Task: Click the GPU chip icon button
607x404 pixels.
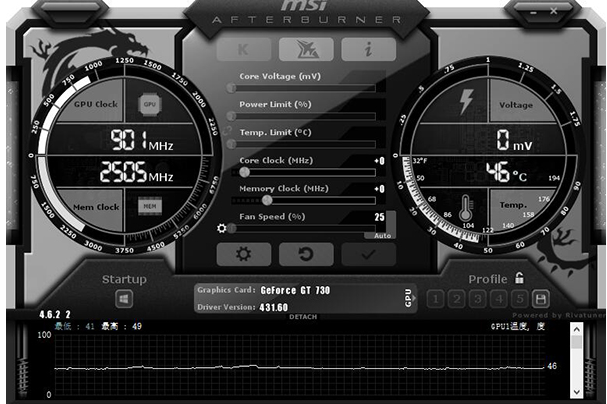Action: pos(150,104)
